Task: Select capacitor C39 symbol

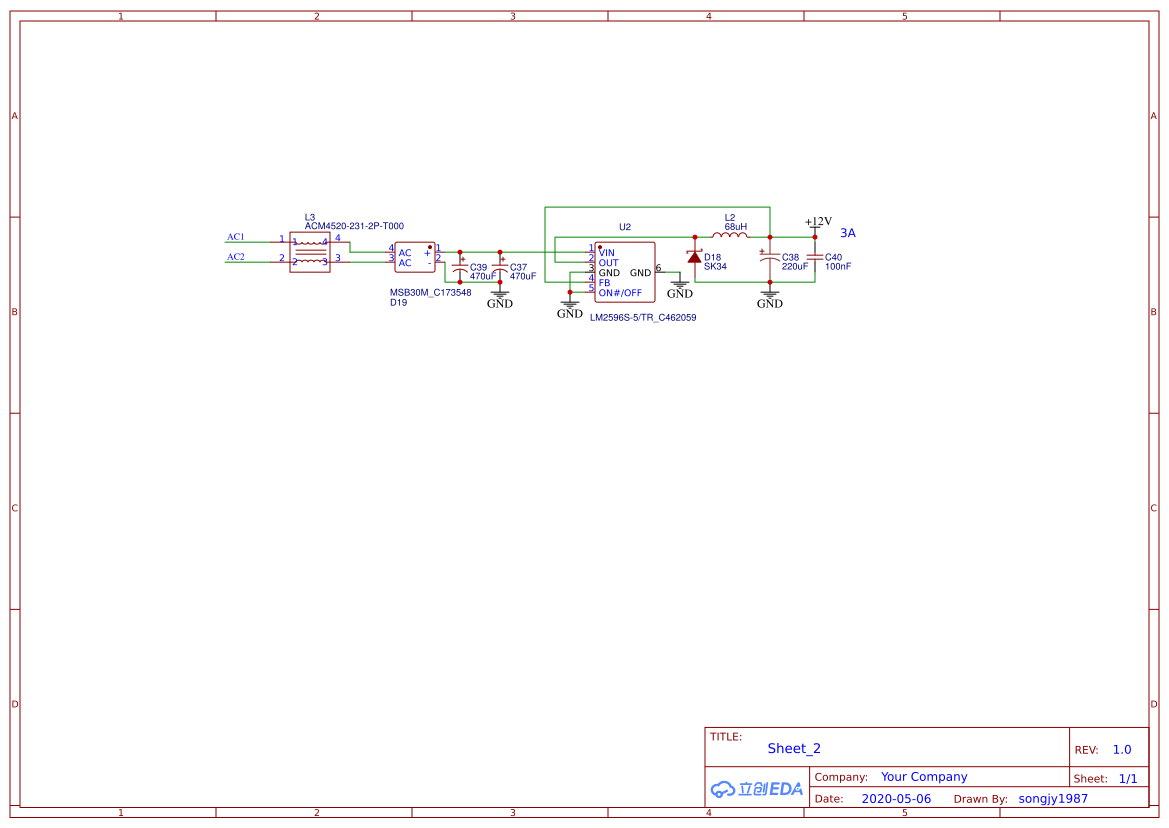Action: click(460, 267)
